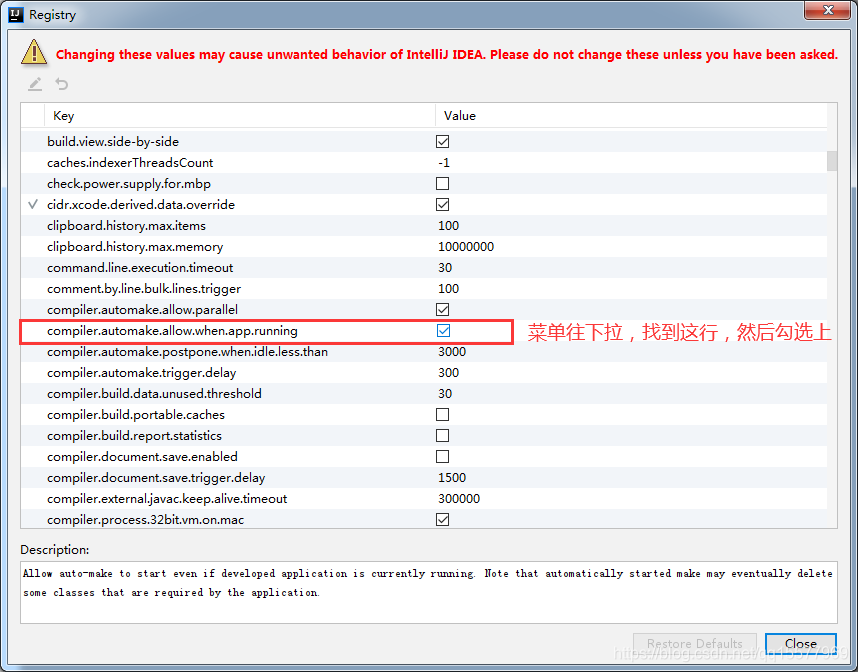Click the 100 value of clipboard.history.max.items
Image resolution: width=858 pixels, height=672 pixels.
pyautogui.click(x=448, y=225)
